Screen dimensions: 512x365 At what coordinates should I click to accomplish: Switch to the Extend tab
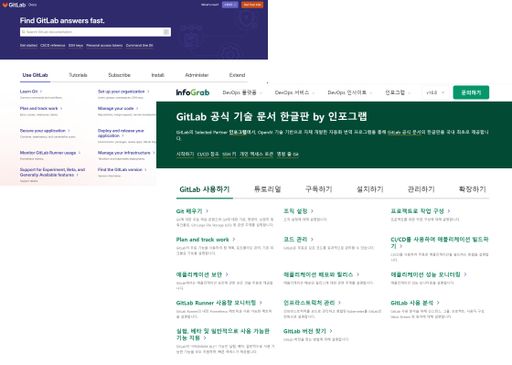[237, 75]
